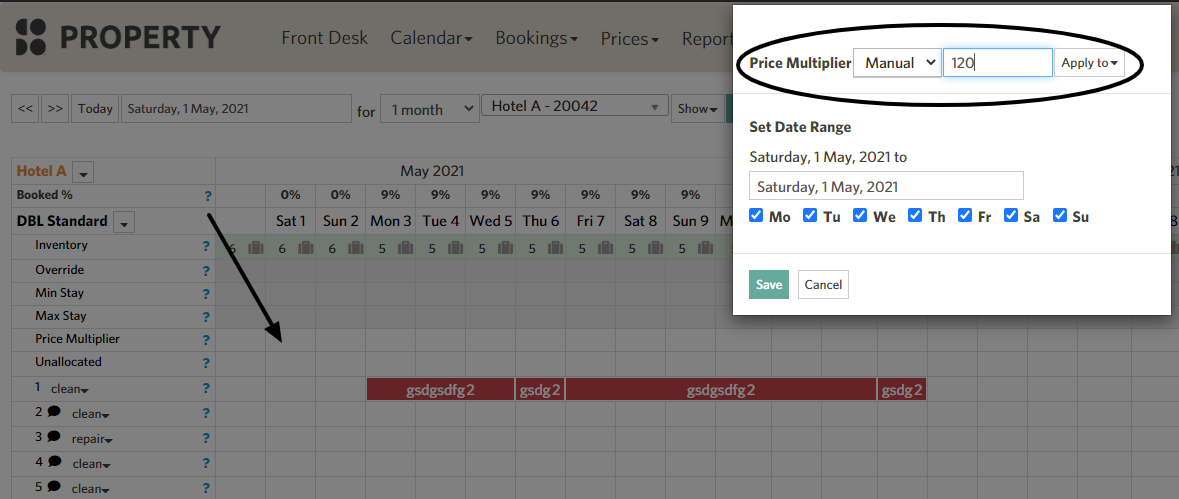
Task: Click the PROPERTY logo icon
Action: pyautogui.click(x=31, y=37)
